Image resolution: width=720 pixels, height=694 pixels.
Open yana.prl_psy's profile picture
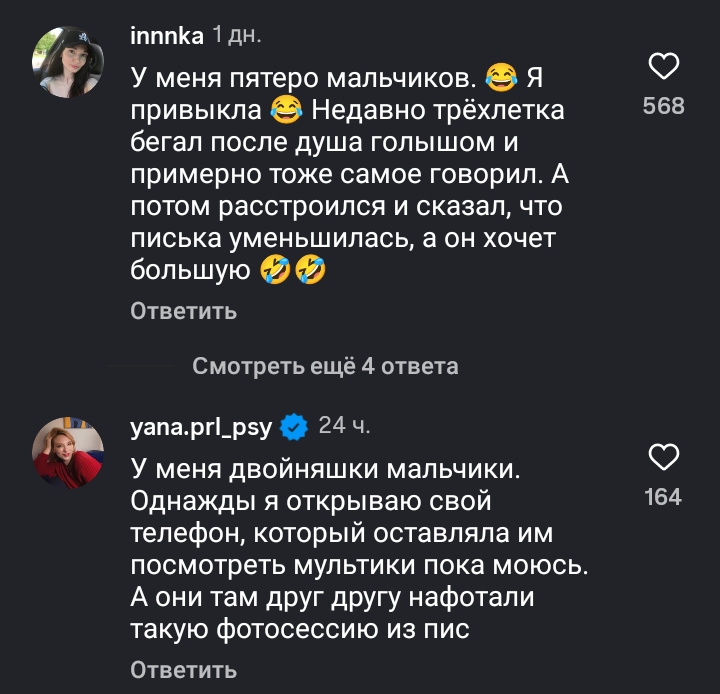(x=68, y=452)
